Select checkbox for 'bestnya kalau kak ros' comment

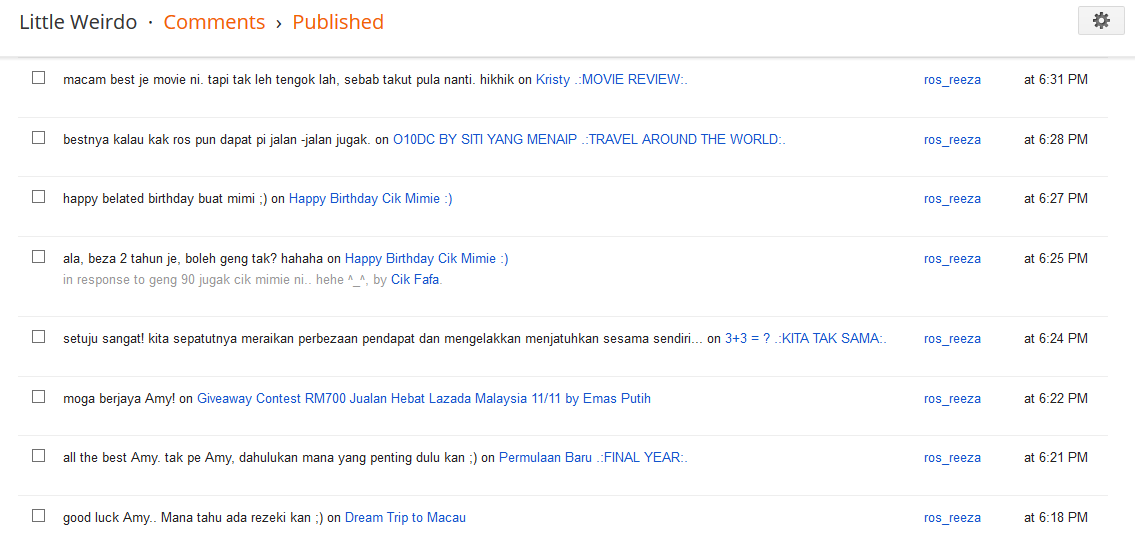38,138
